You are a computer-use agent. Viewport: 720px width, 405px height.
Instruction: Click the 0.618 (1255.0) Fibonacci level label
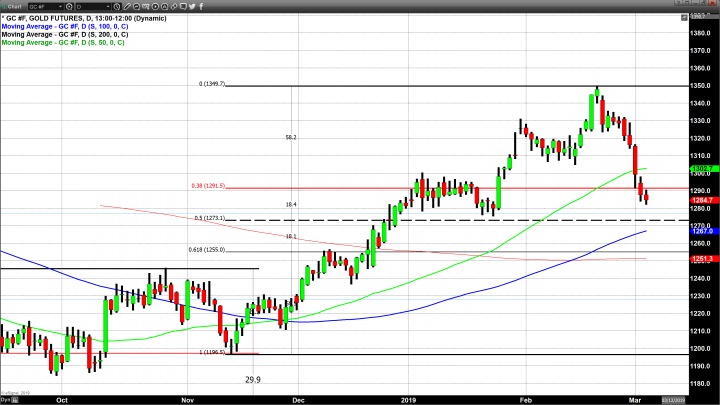click(x=207, y=250)
